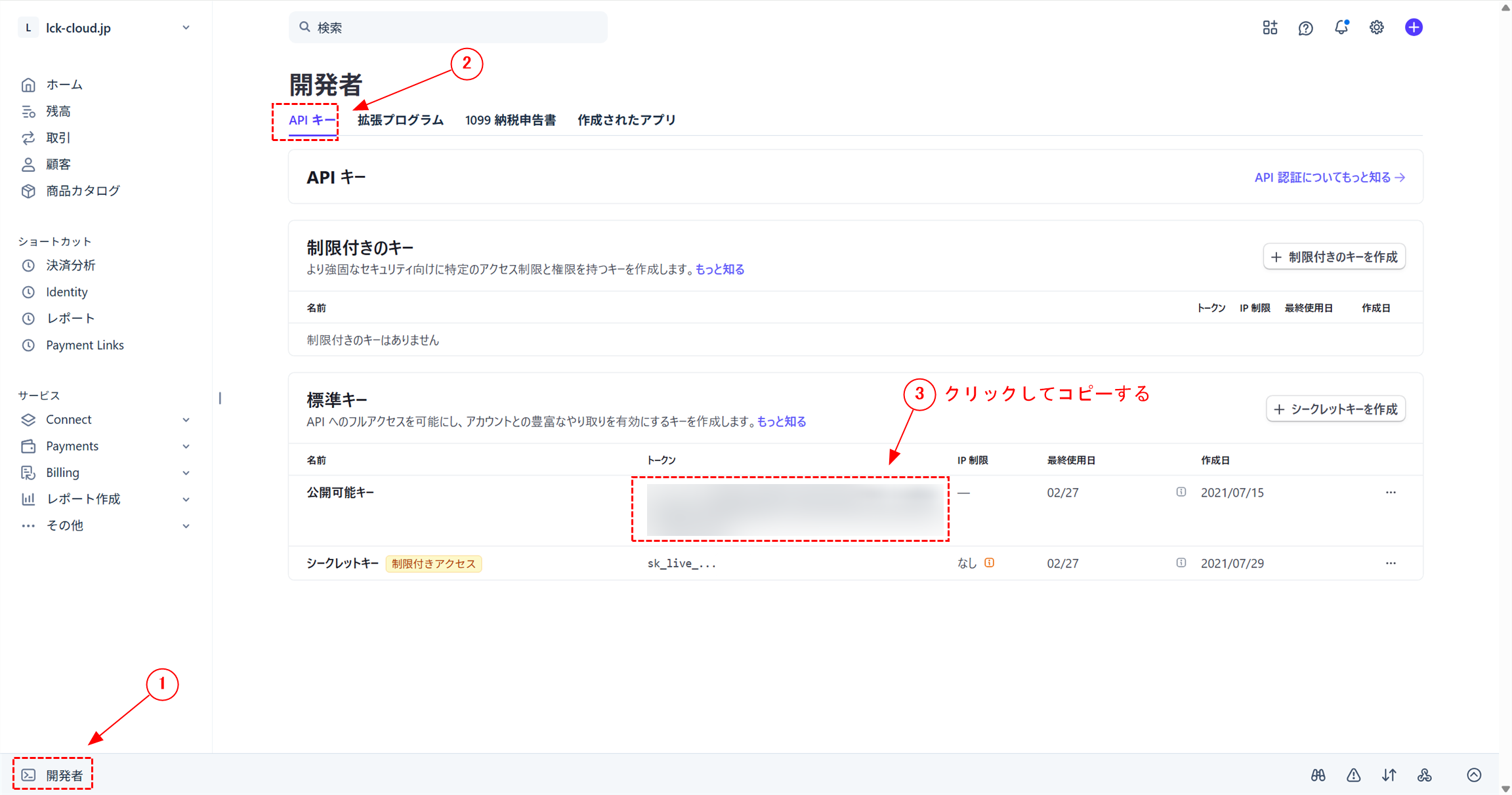
Task: Click the 2021/07/15 creation date
Action: [1232, 493]
